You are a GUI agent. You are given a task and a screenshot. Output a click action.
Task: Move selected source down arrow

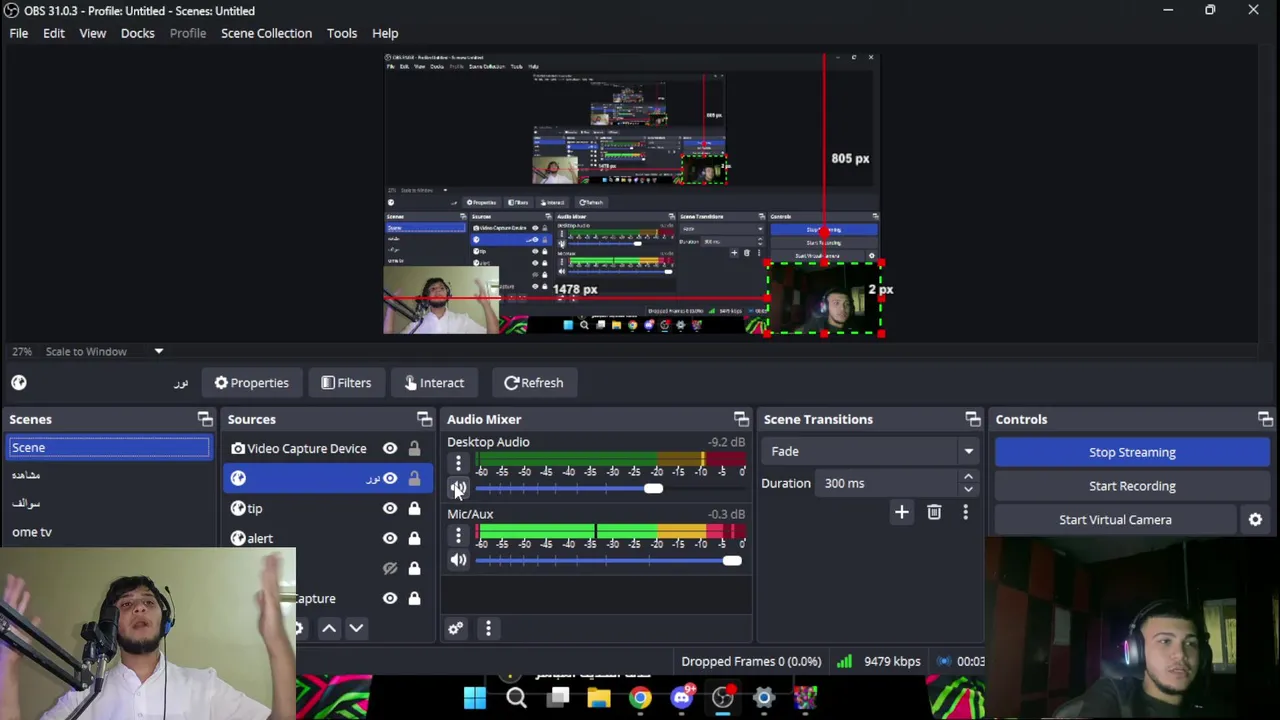[356, 628]
